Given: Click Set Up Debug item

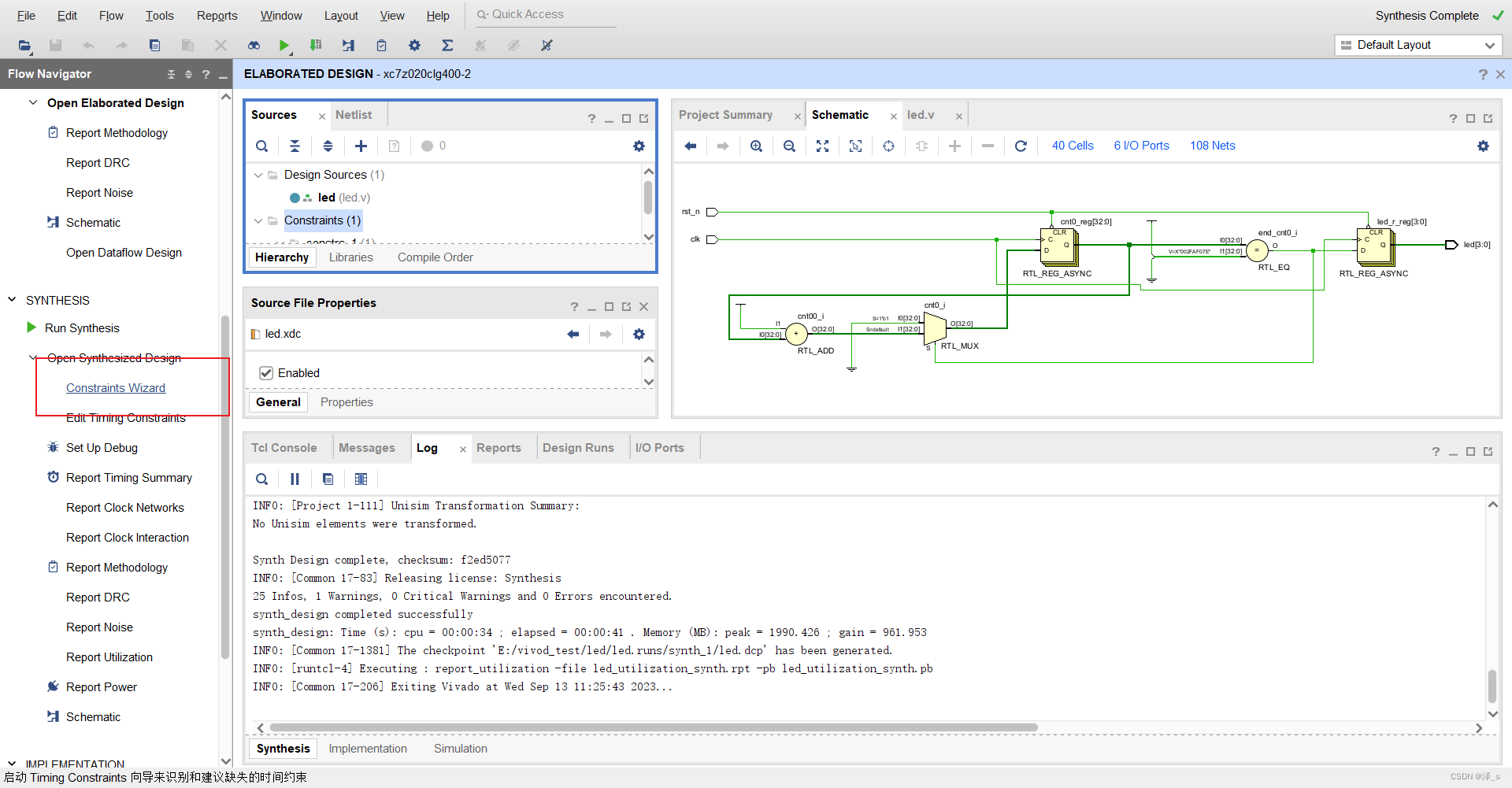Looking at the screenshot, I should point(102,448).
